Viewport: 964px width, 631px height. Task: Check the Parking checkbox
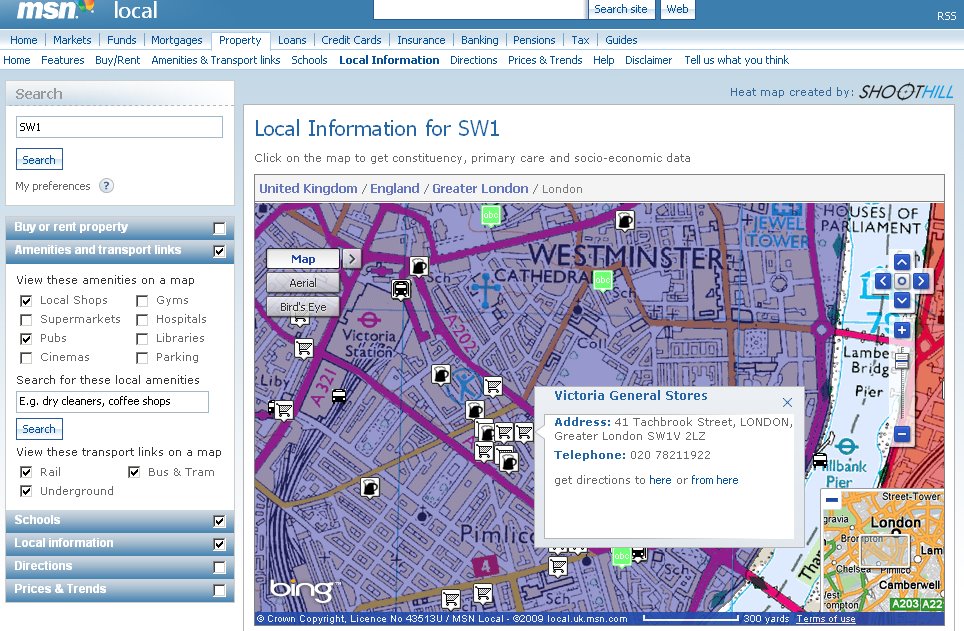[x=142, y=358]
